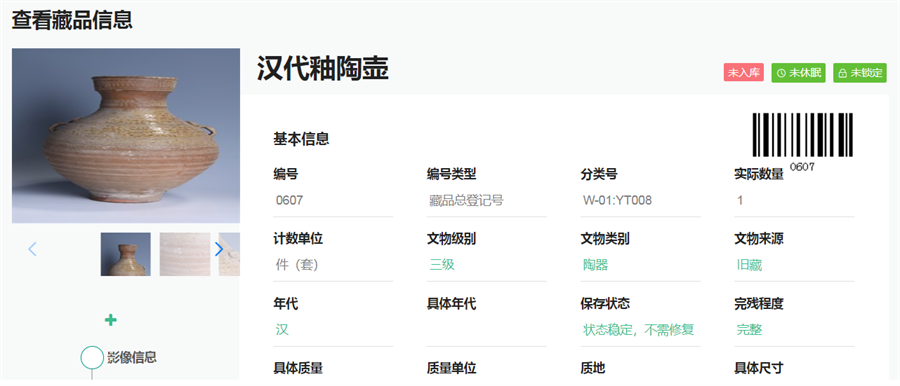Click the 三级 relic level link
The width and height of the screenshot is (900, 386).
click(x=442, y=265)
